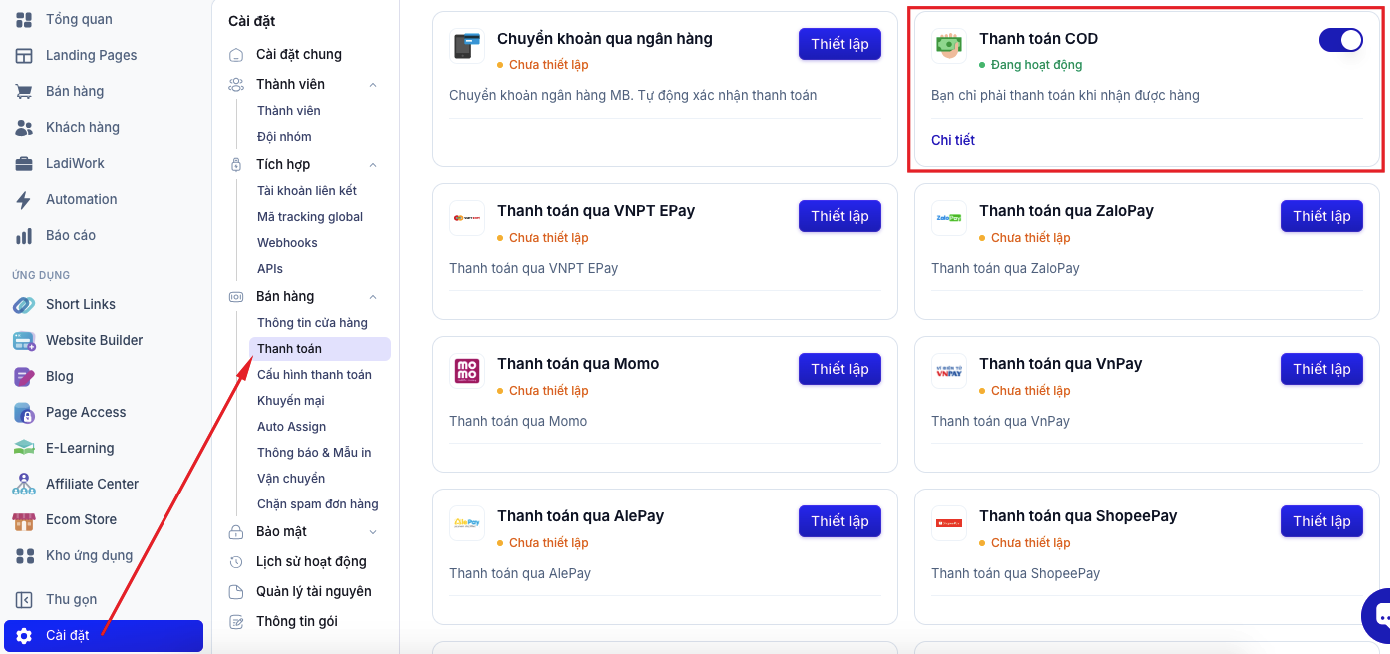Select Cấu hình thanh toán menu item

click(x=314, y=375)
